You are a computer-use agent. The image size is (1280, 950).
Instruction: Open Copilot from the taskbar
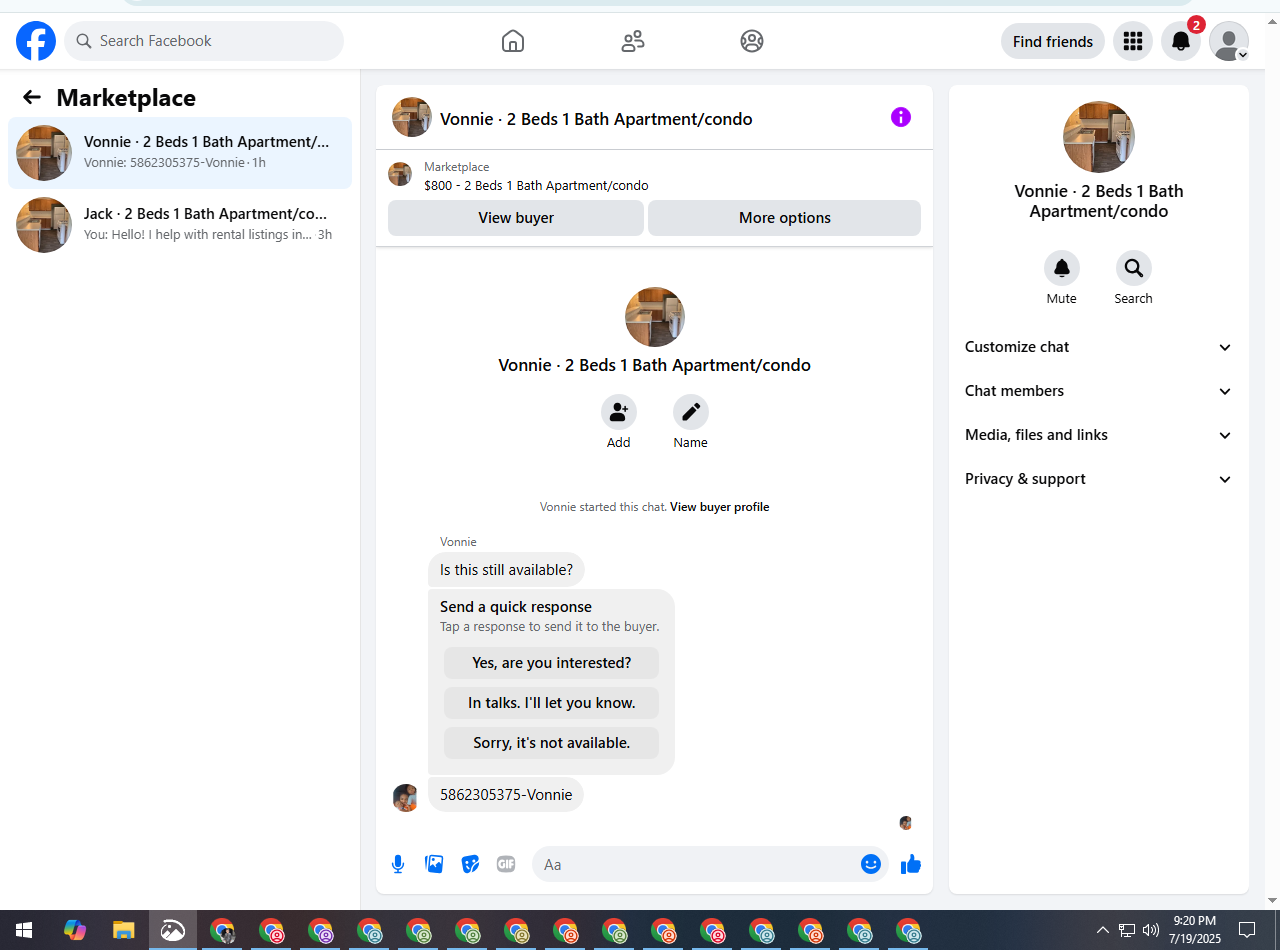75,930
